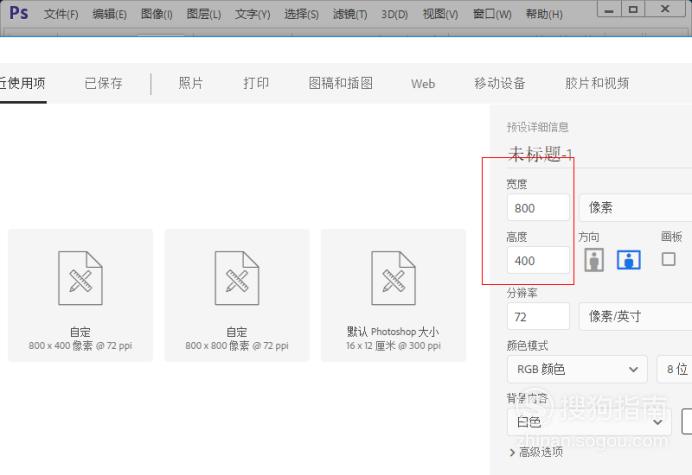Close the Photoshop window

(665, 10)
